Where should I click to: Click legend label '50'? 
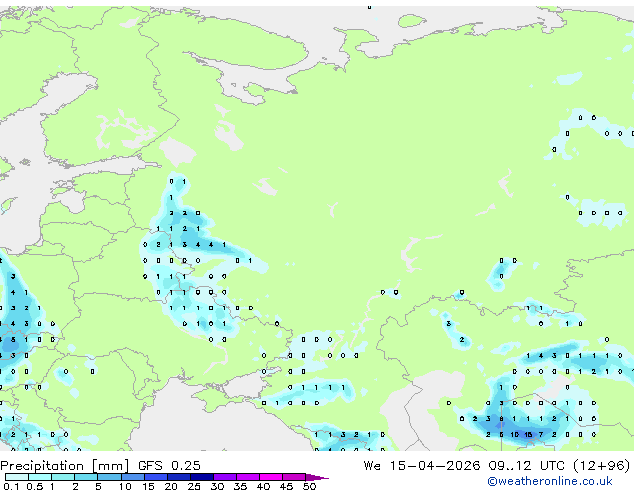[309, 486]
